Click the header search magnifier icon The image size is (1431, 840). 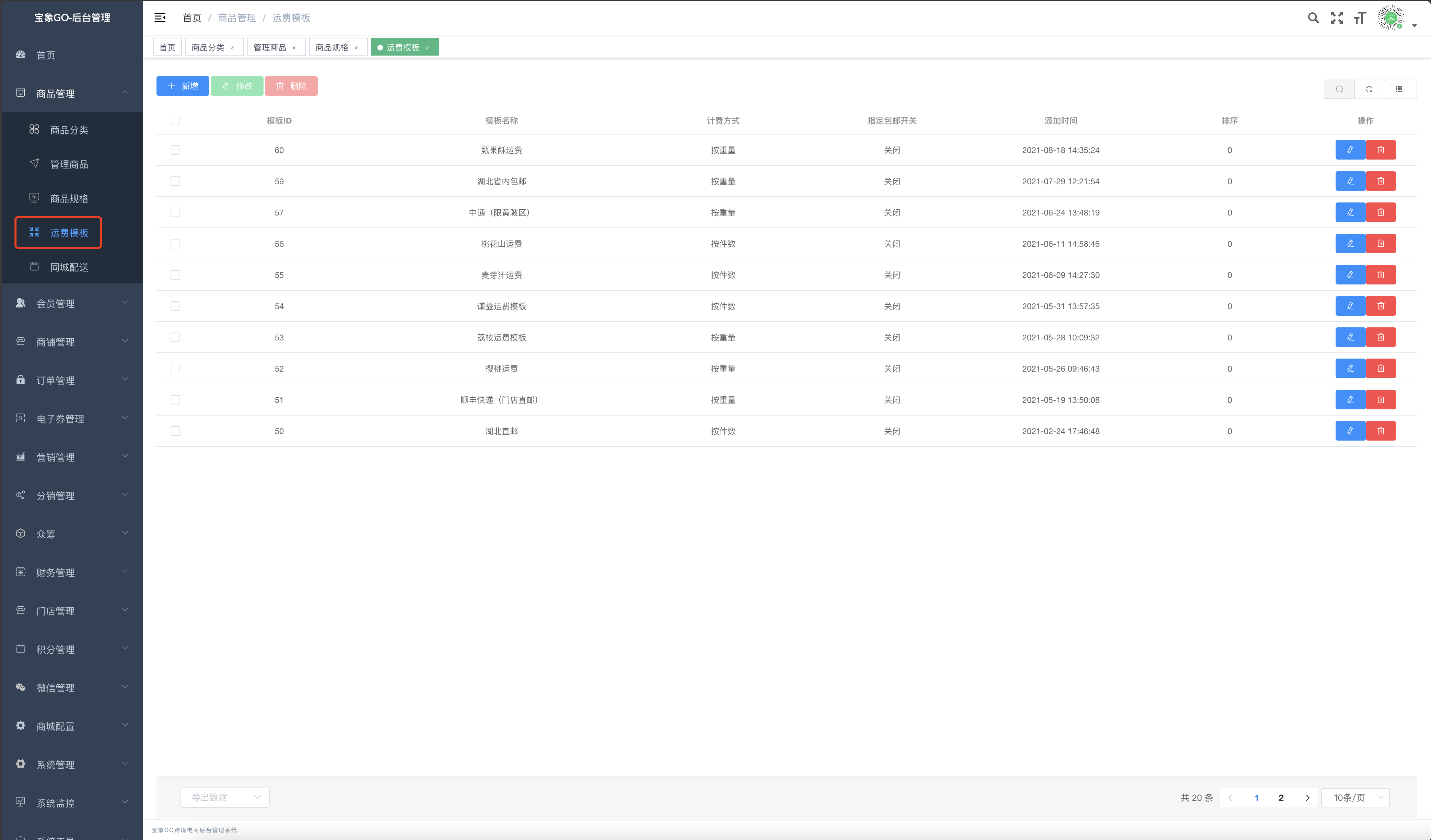tap(1313, 18)
